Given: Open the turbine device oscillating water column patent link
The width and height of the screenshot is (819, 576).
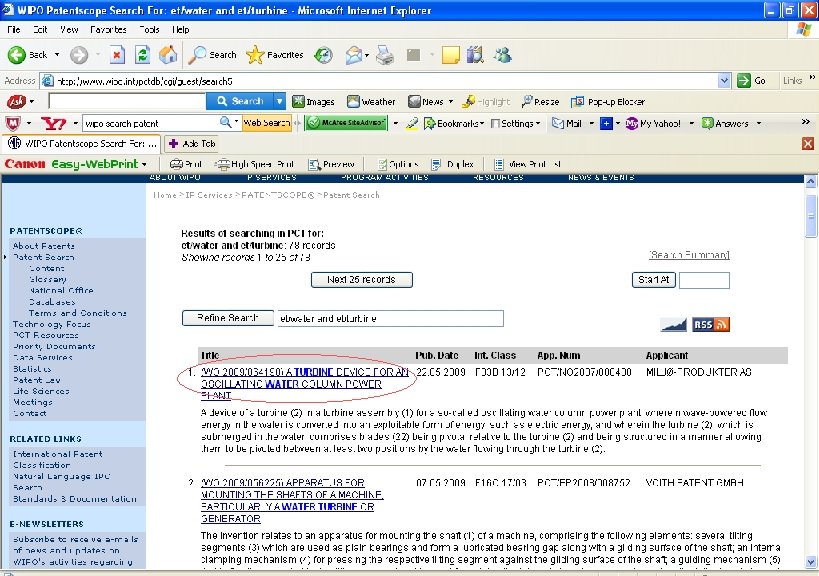Looking at the screenshot, I should [305, 384].
